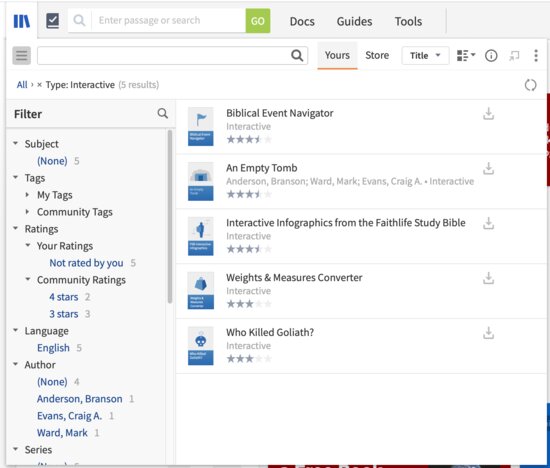The width and height of the screenshot is (550, 468).
Task: Filter by author Evans, Craig A.
Action: (69, 416)
